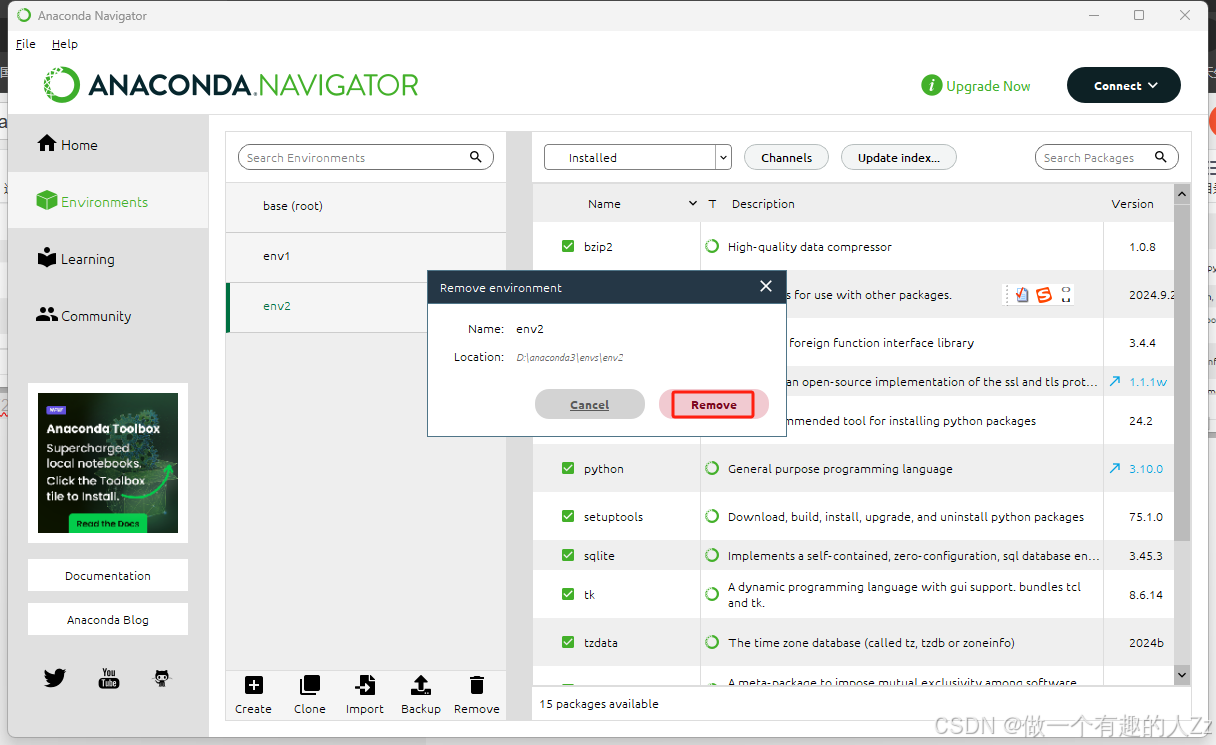
Task: Select the env1 environment
Action: [x=366, y=256]
